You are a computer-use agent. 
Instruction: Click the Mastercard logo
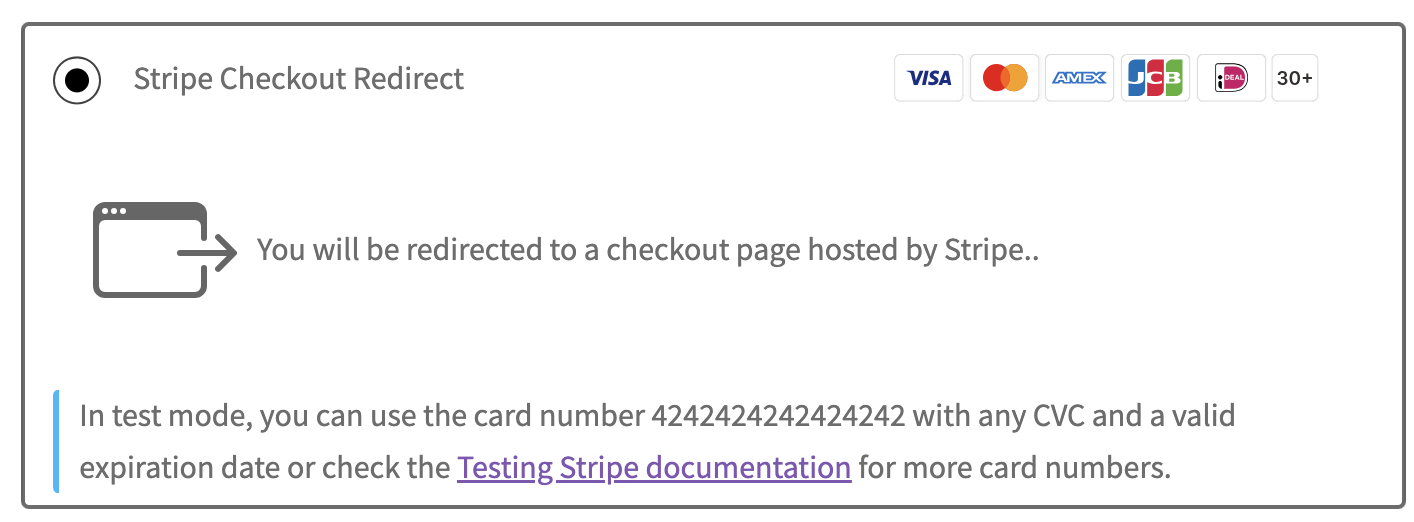1004,78
